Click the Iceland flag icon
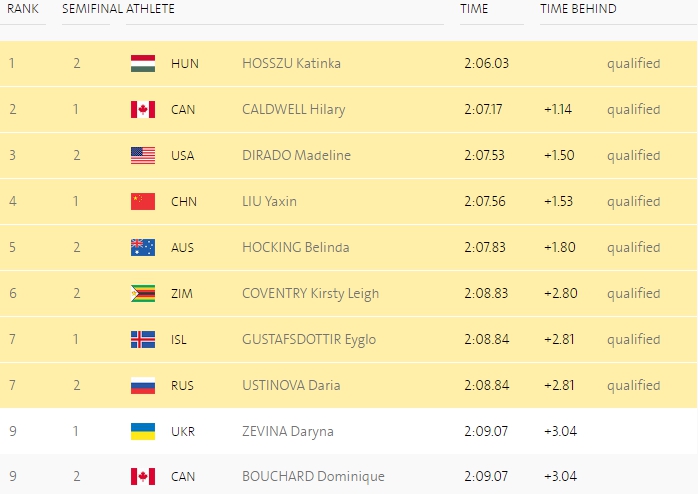This screenshot has width=698, height=494. click(x=142, y=339)
